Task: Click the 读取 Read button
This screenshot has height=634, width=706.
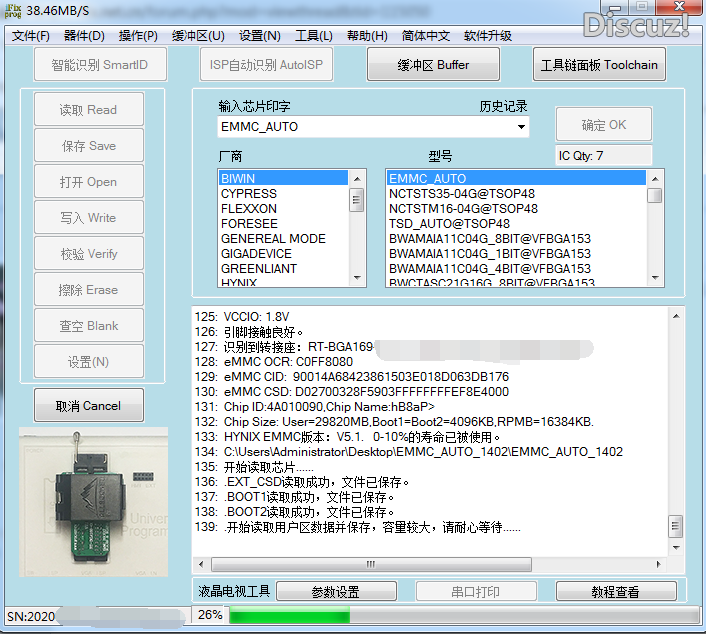Action: [89, 109]
